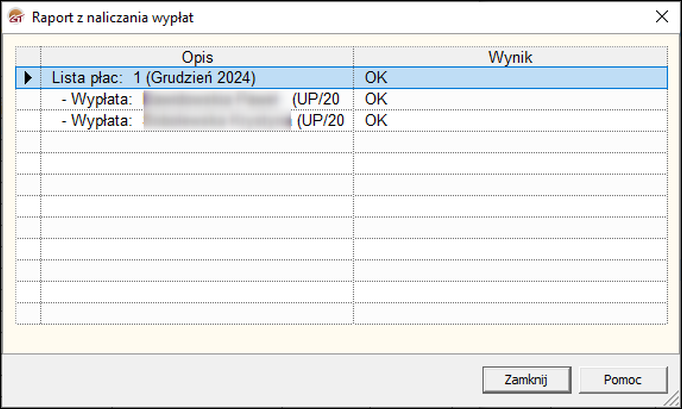The width and height of the screenshot is (682, 409).
Task: Click OK result of second Wypłata row
Action: tap(376, 121)
